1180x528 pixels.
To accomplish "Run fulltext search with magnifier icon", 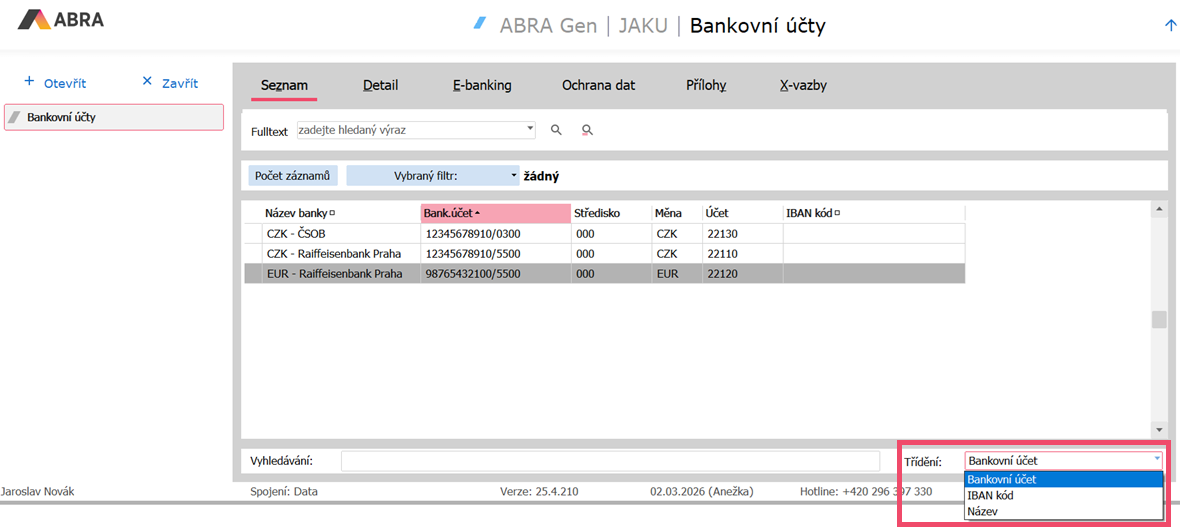I will (x=556, y=130).
